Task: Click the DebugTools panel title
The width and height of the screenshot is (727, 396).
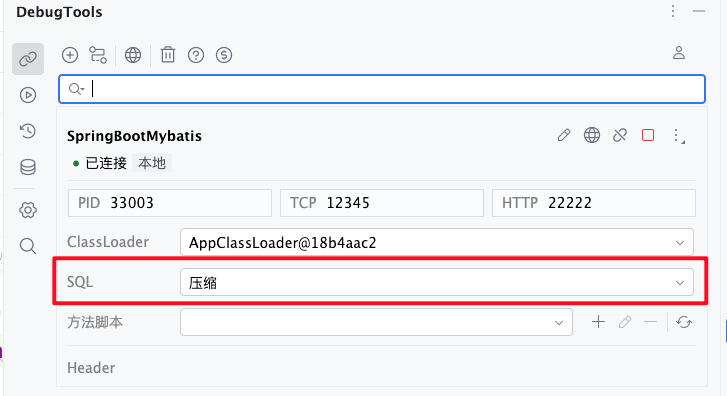Action: pyautogui.click(x=59, y=12)
